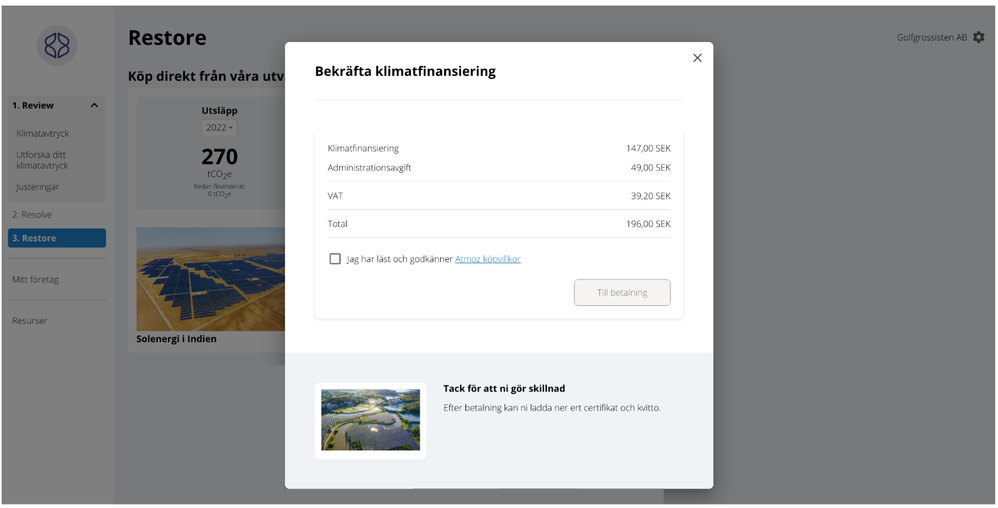Open the Atmoz köpvillkor link
The height and width of the screenshot is (508, 998).
pyautogui.click(x=488, y=259)
